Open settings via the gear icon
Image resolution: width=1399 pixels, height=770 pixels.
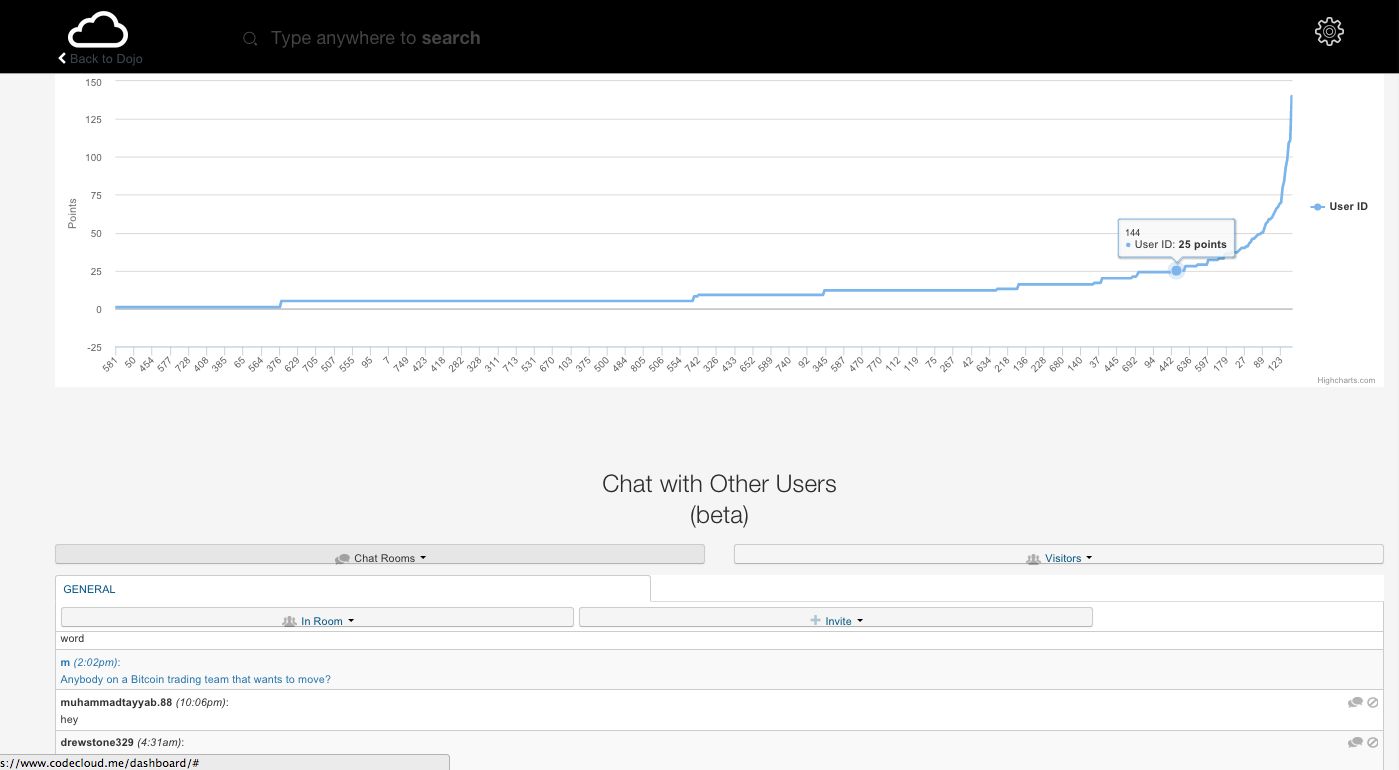1329,31
